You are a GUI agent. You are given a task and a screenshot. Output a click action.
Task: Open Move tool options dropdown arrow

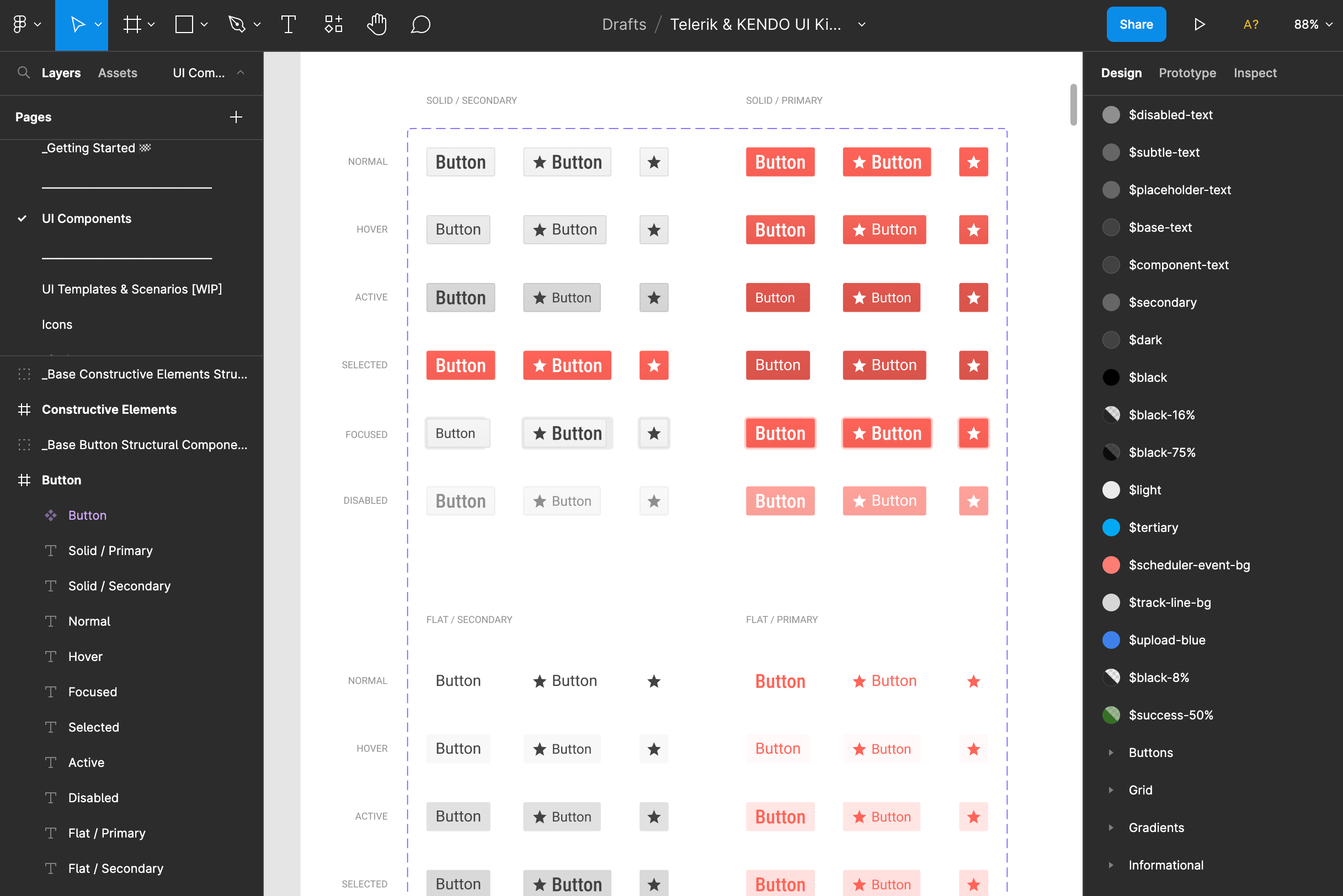(x=98, y=24)
